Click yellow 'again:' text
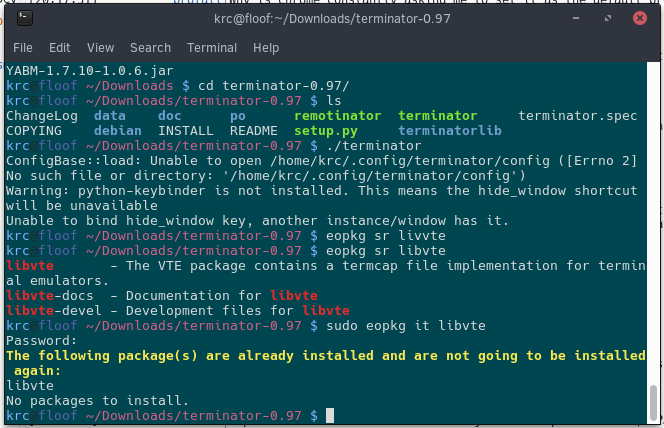This screenshot has height=428, width=664. [x=38, y=371]
